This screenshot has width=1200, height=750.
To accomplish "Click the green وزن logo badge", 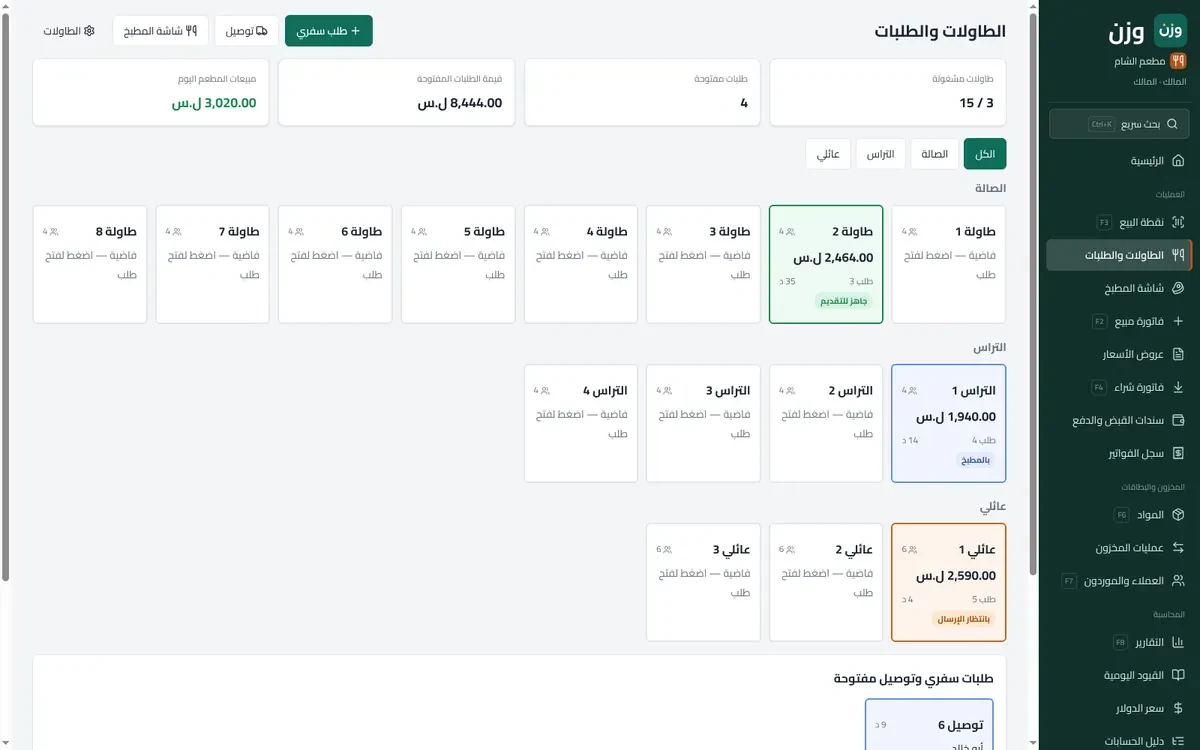I will (x=1170, y=31).
